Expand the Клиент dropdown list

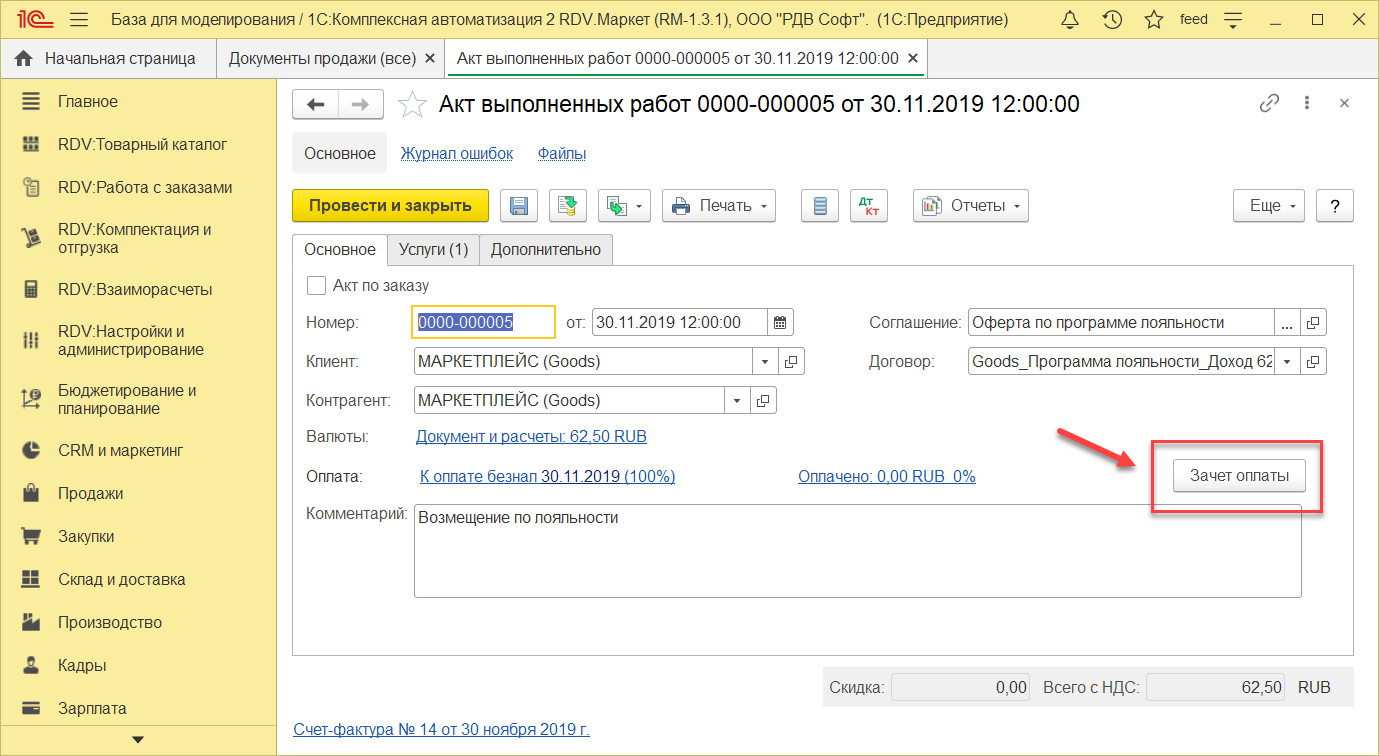coord(765,361)
